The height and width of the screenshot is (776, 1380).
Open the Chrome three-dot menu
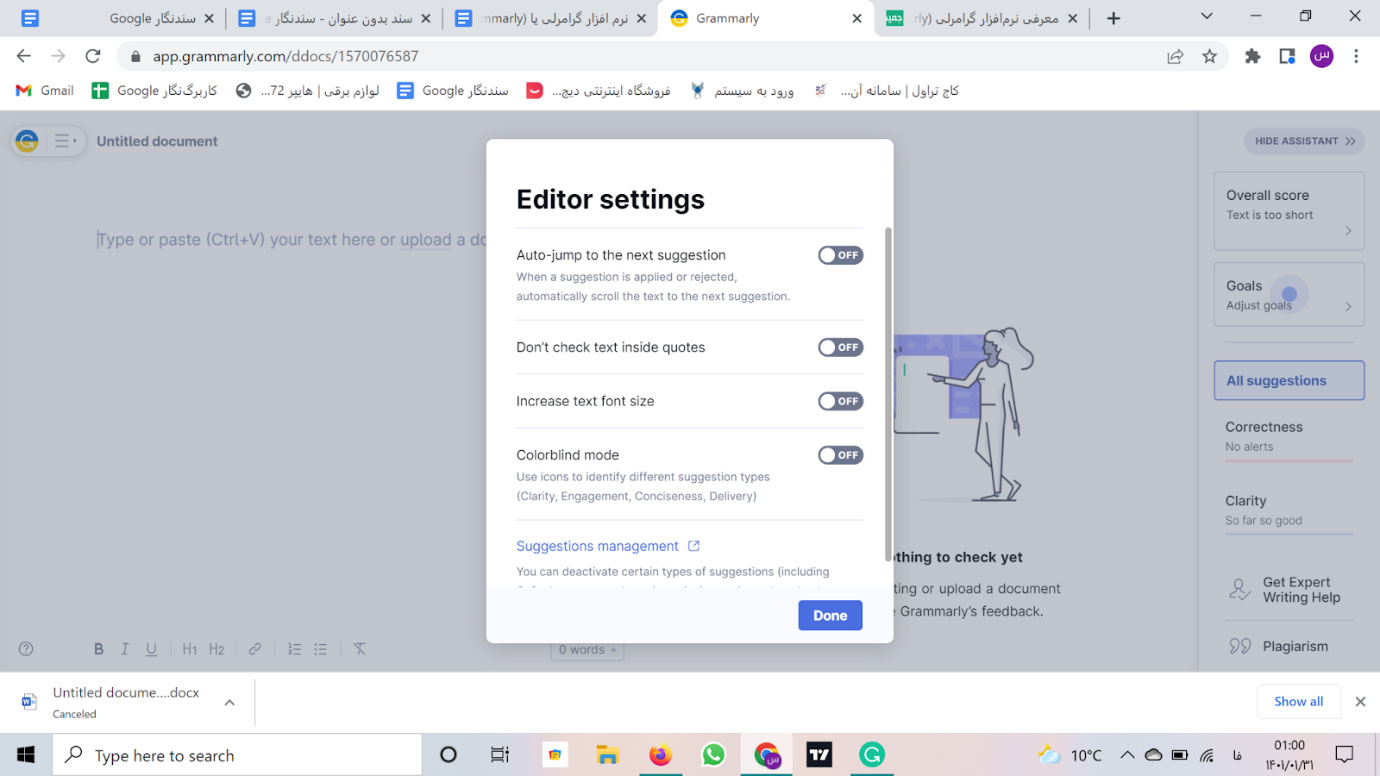coord(1356,57)
